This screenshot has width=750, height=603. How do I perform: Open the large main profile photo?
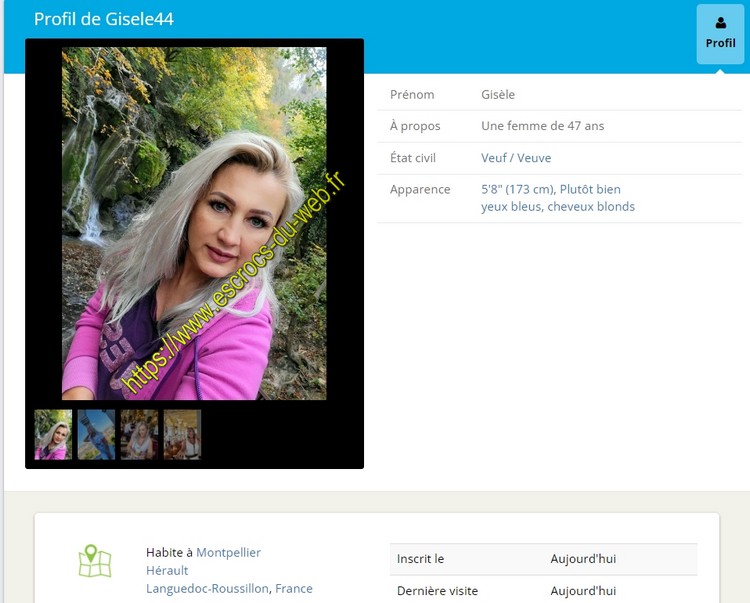[x=194, y=223]
